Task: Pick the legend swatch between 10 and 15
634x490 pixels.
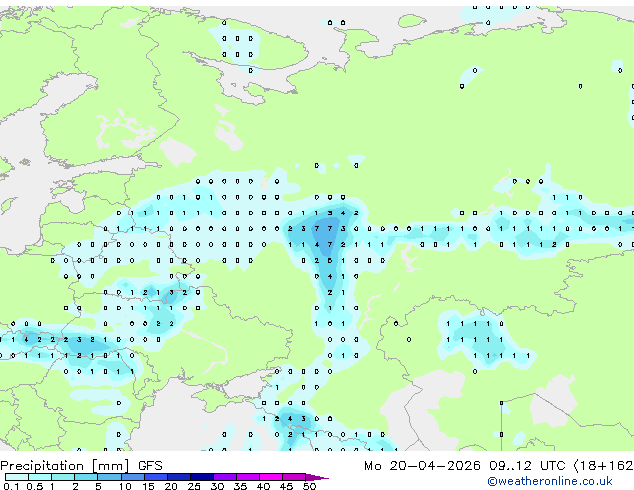Action: [133, 477]
